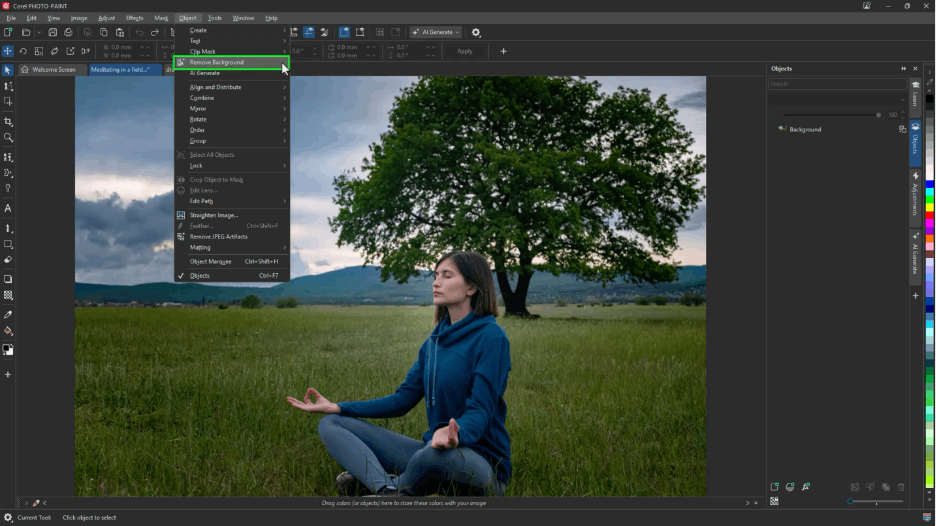Click the Redo arrow in toolbar
This screenshot has width=936, height=526.
(x=155, y=32)
